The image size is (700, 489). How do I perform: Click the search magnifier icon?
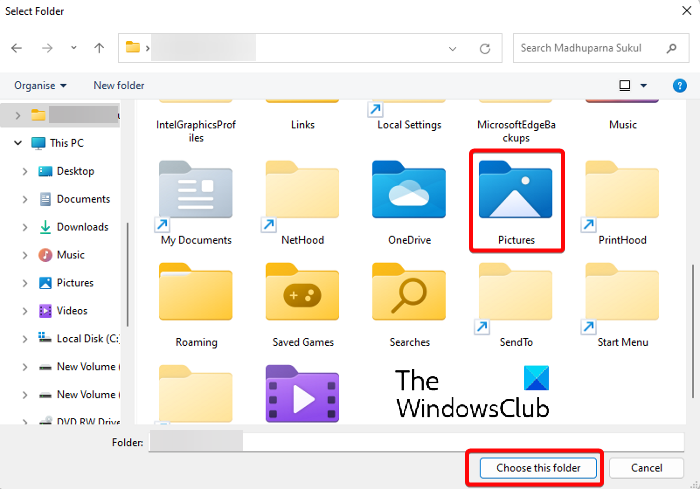pyautogui.click(x=671, y=48)
